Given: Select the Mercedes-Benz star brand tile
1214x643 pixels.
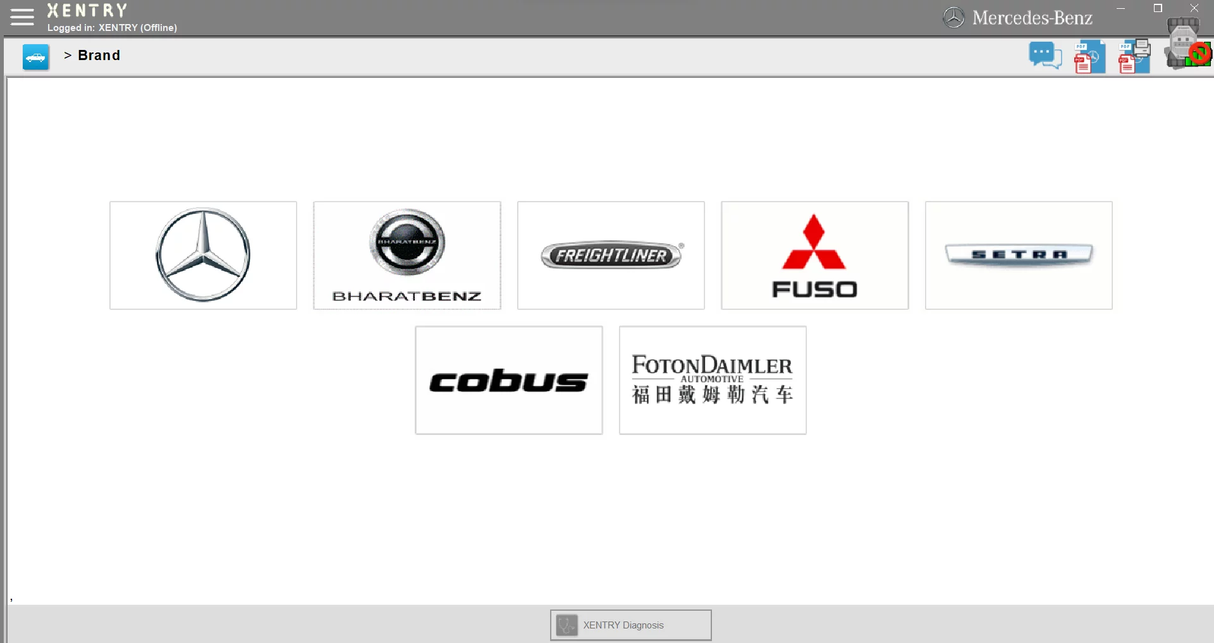Looking at the screenshot, I should (203, 255).
